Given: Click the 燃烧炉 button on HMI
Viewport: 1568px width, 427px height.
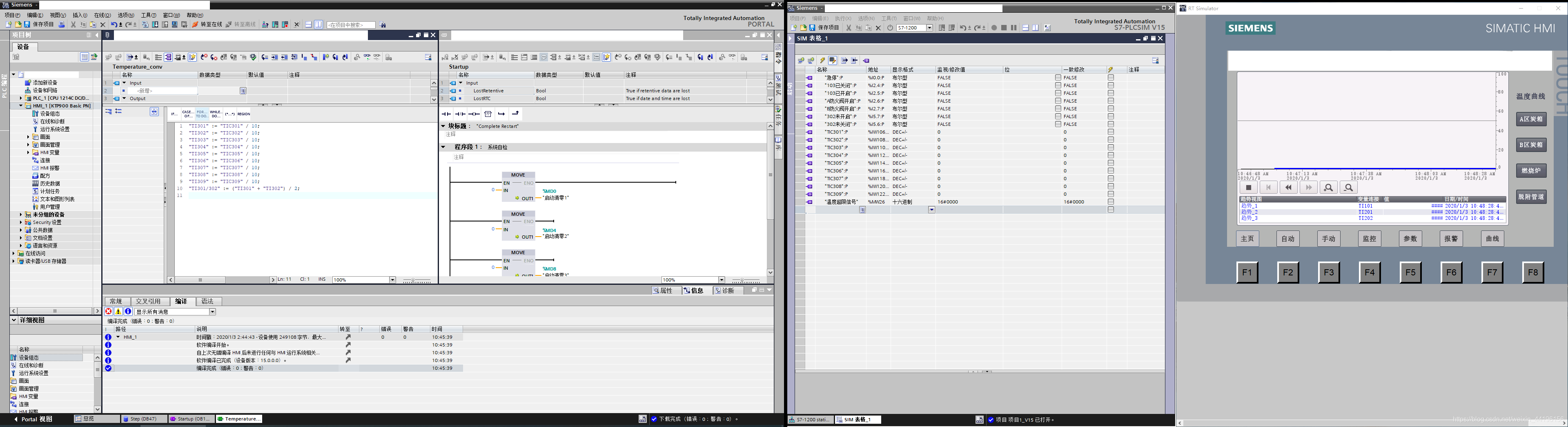Looking at the screenshot, I should click(x=1531, y=171).
